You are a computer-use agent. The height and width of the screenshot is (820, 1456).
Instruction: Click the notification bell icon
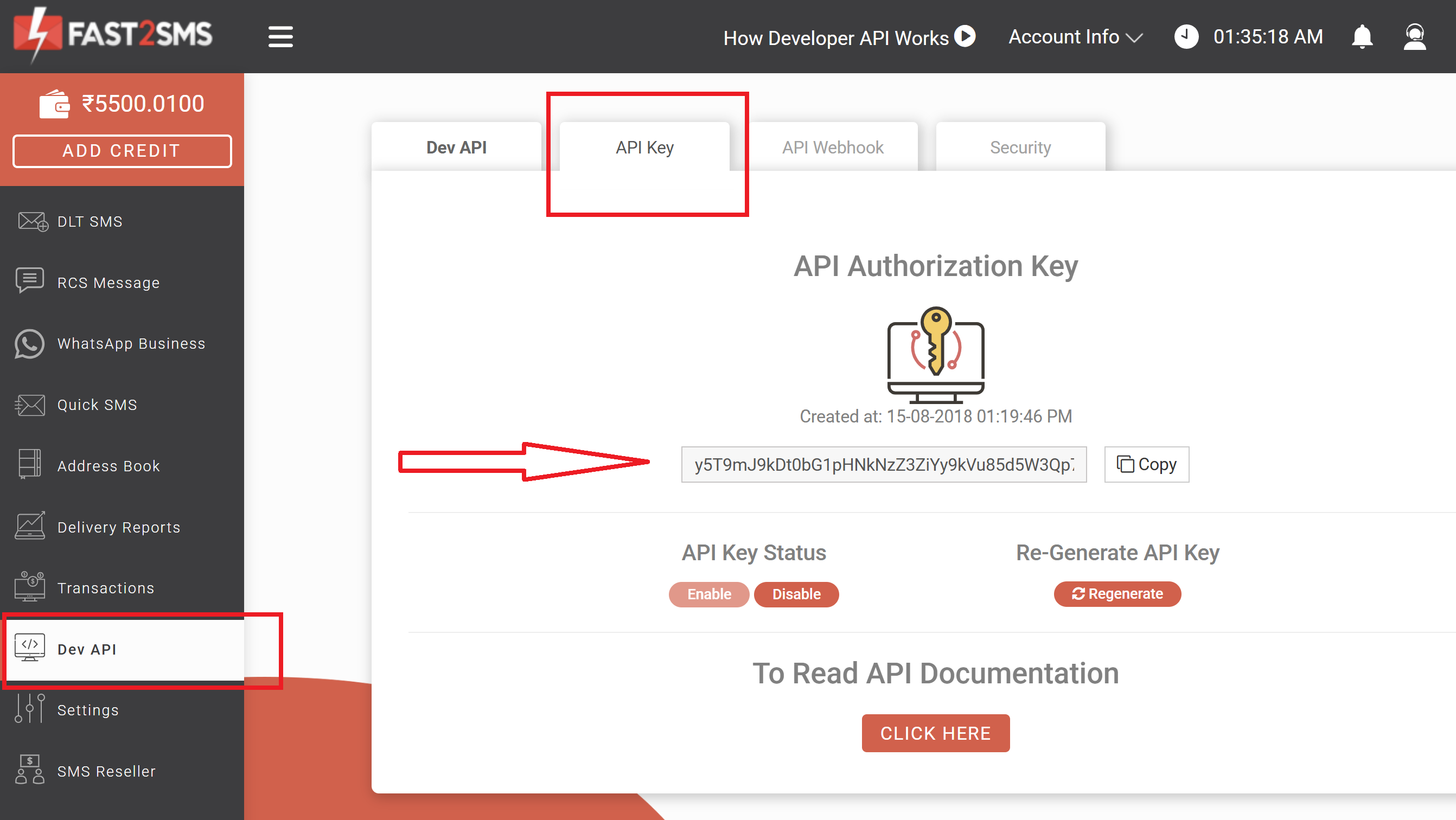coord(1362,36)
